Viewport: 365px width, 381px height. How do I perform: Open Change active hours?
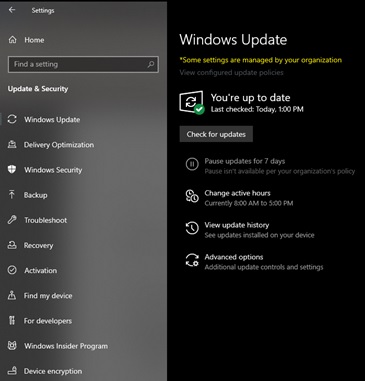click(237, 193)
